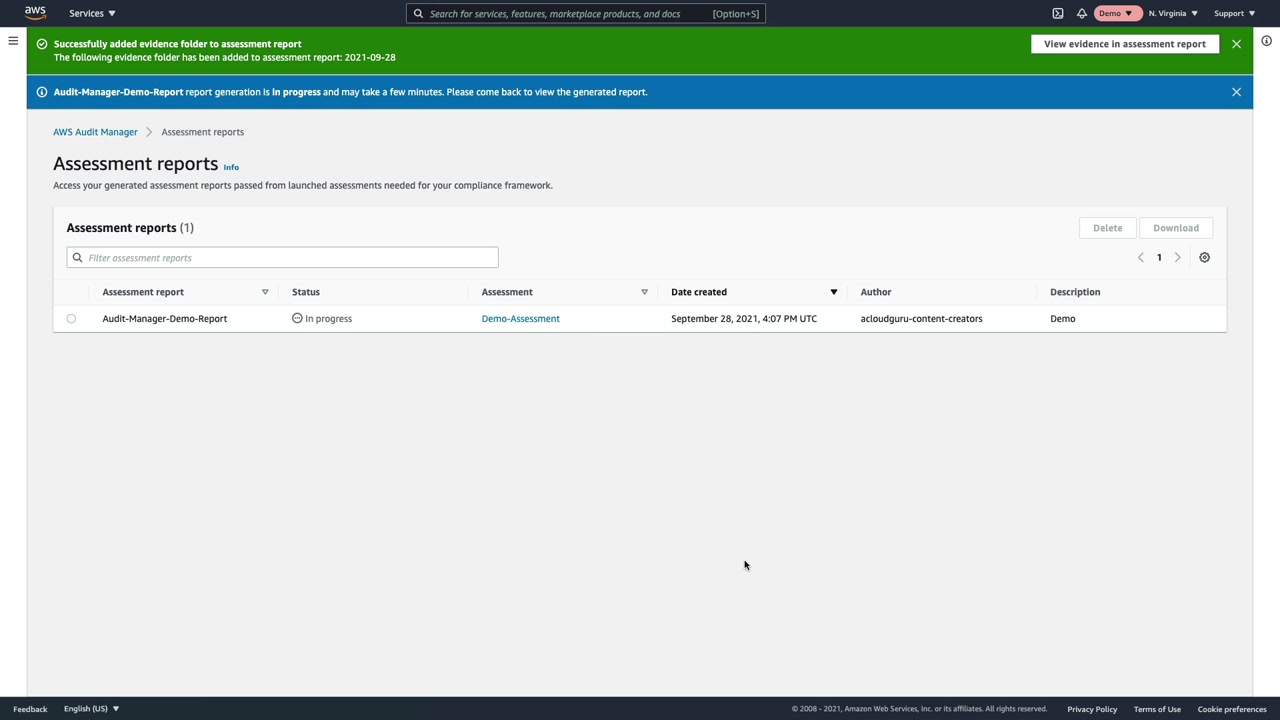Dismiss the green success banner
Viewport: 1280px width, 720px height.
coord(1236,44)
